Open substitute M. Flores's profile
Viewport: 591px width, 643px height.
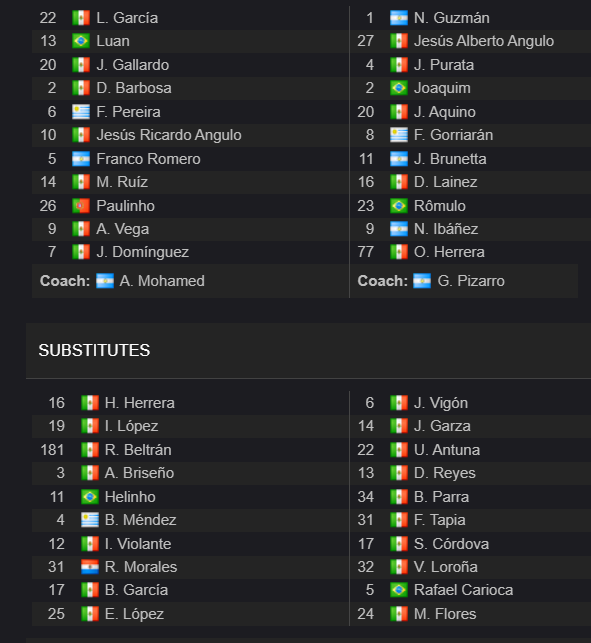point(445,614)
